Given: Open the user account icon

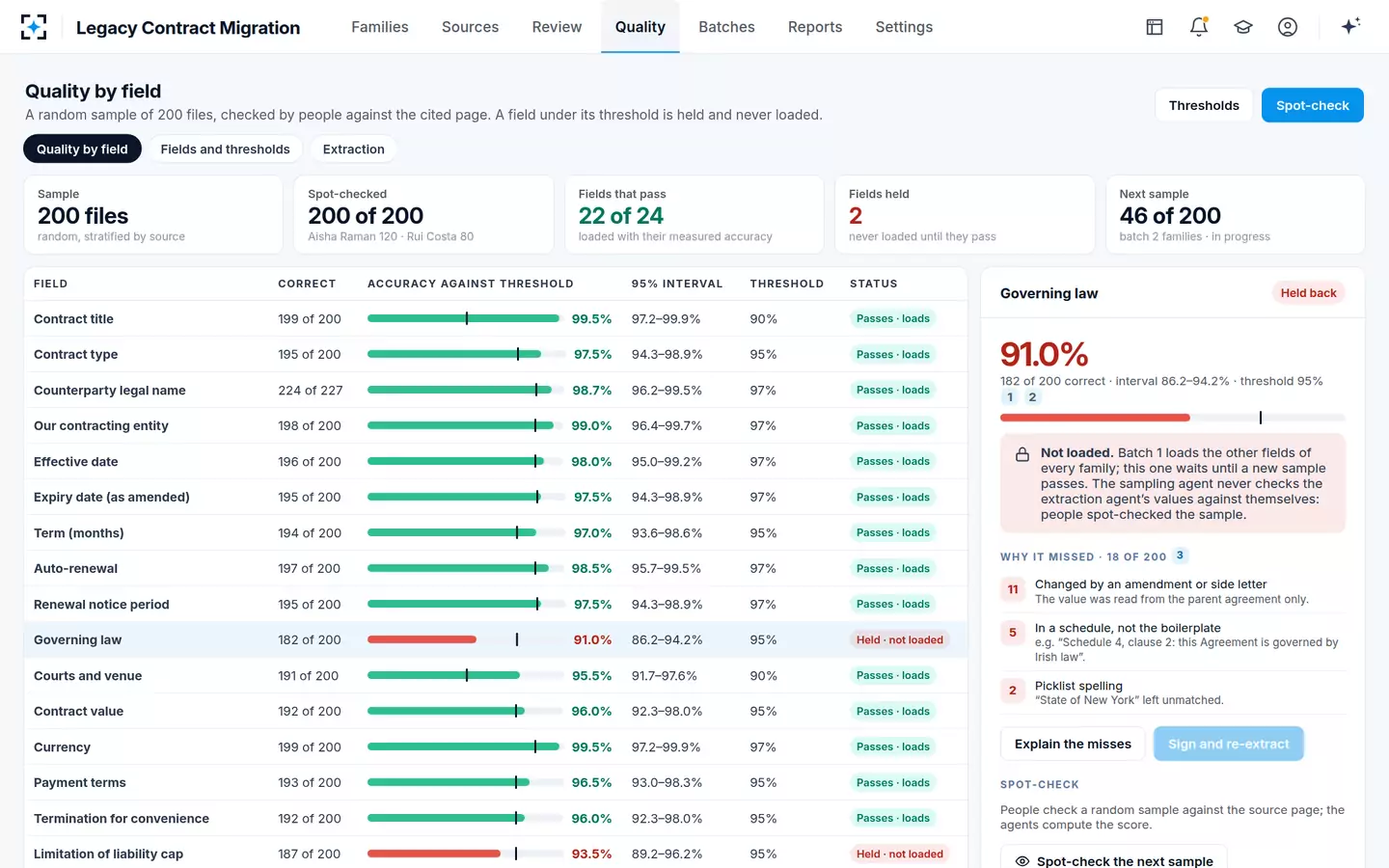Looking at the screenshot, I should tap(1288, 27).
